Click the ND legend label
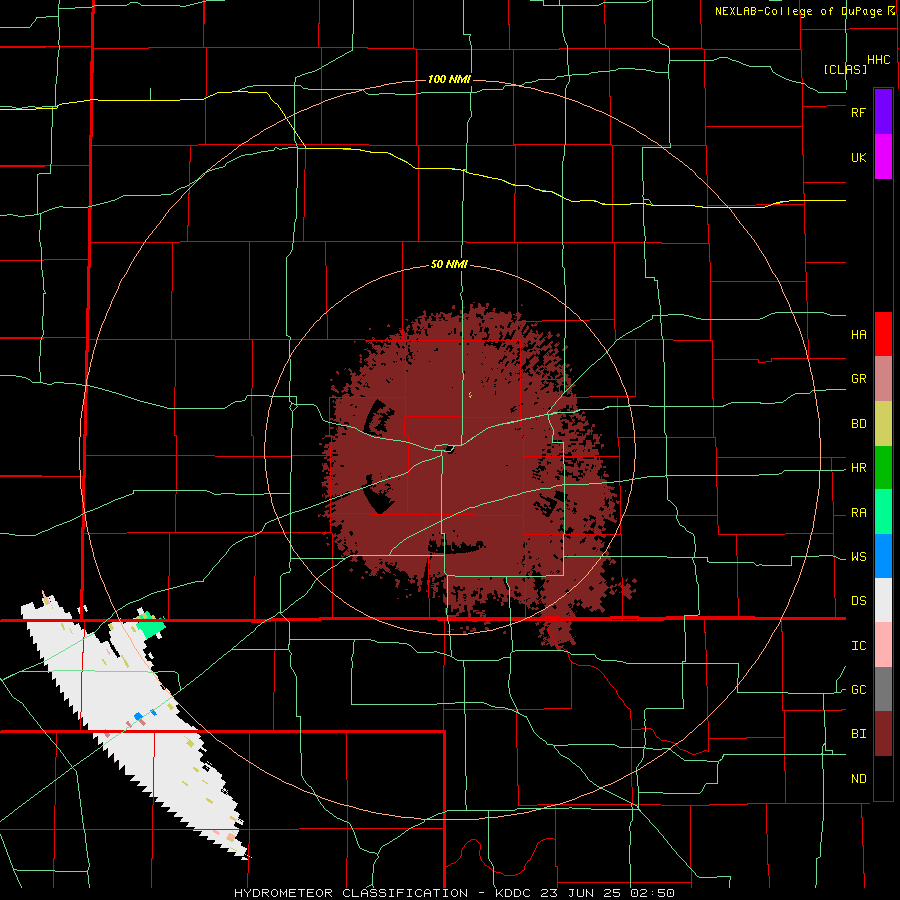The width and height of the screenshot is (900, 900). [x=858, y=779]
